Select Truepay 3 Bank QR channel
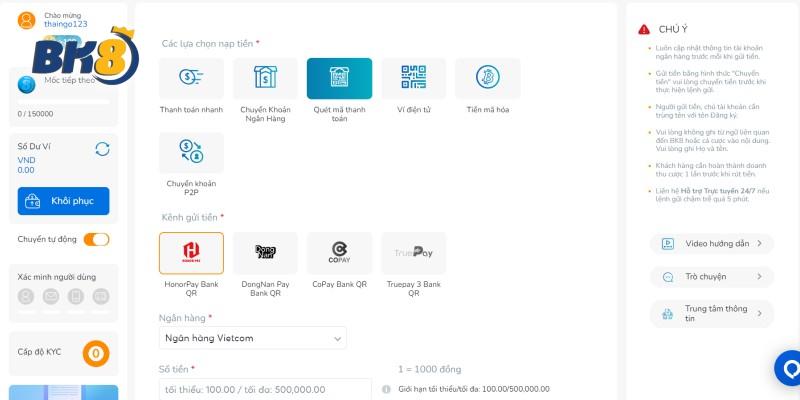 413,253
